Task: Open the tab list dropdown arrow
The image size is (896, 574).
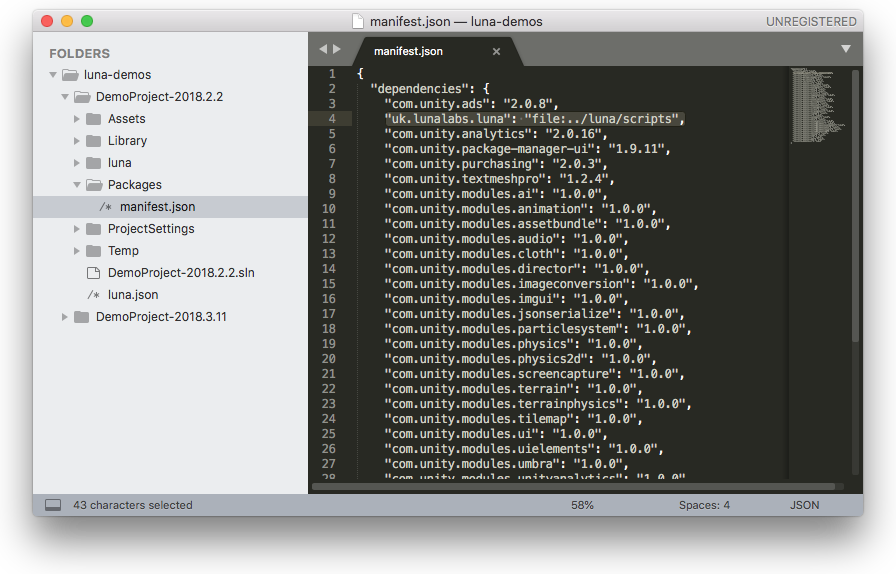Action: (x=845, y=49)
